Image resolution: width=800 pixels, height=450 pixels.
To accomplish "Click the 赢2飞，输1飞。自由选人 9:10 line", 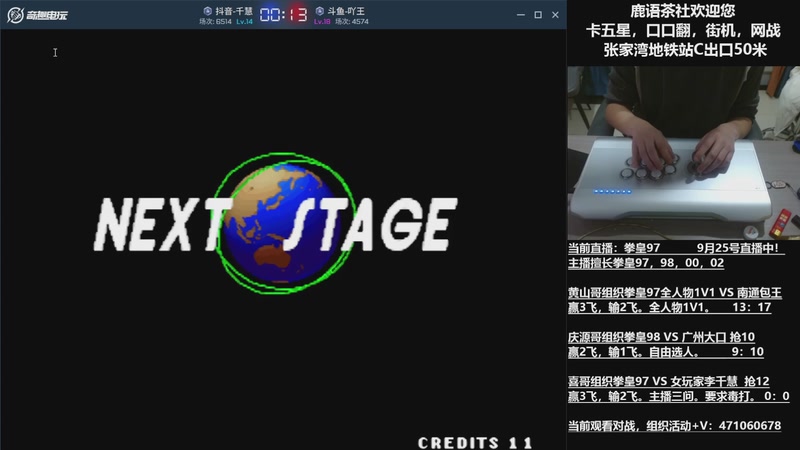I will point(666,352).
